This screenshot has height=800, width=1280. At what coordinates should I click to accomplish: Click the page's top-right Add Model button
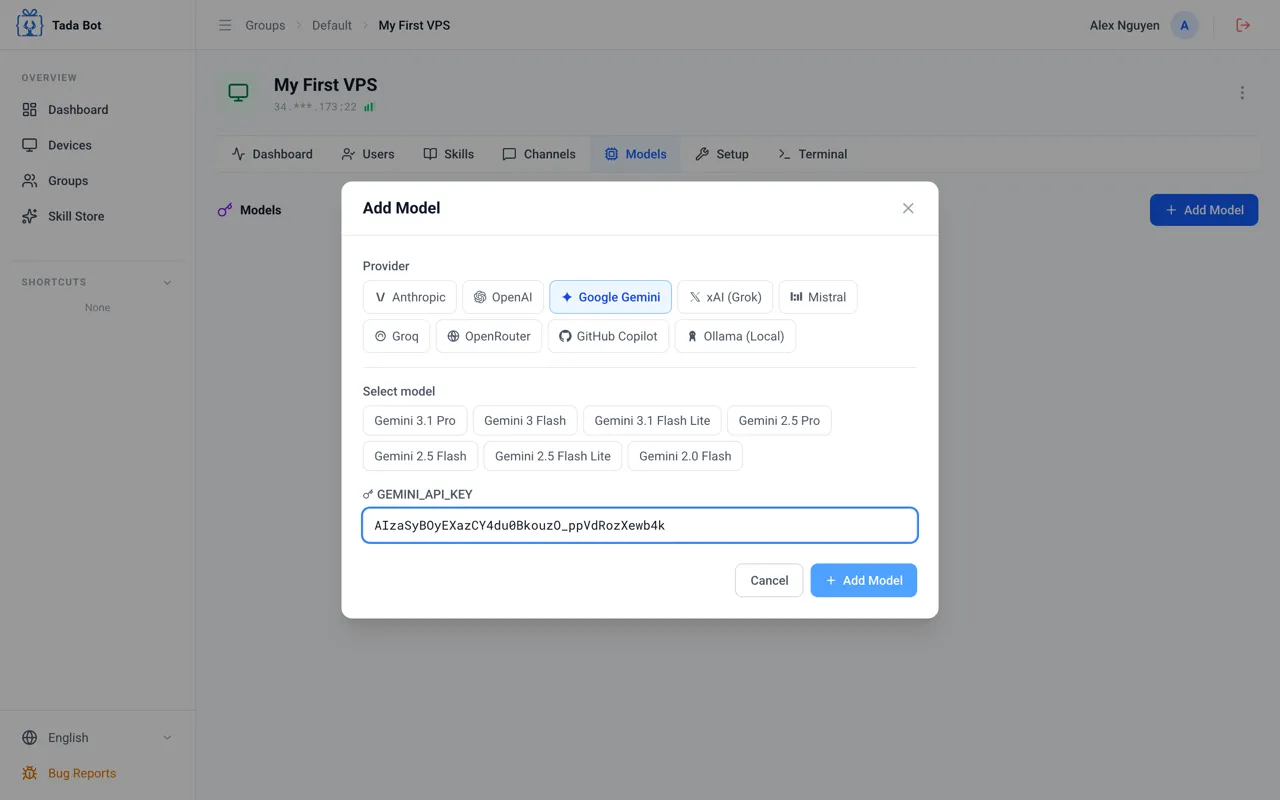coord(1204,210)
